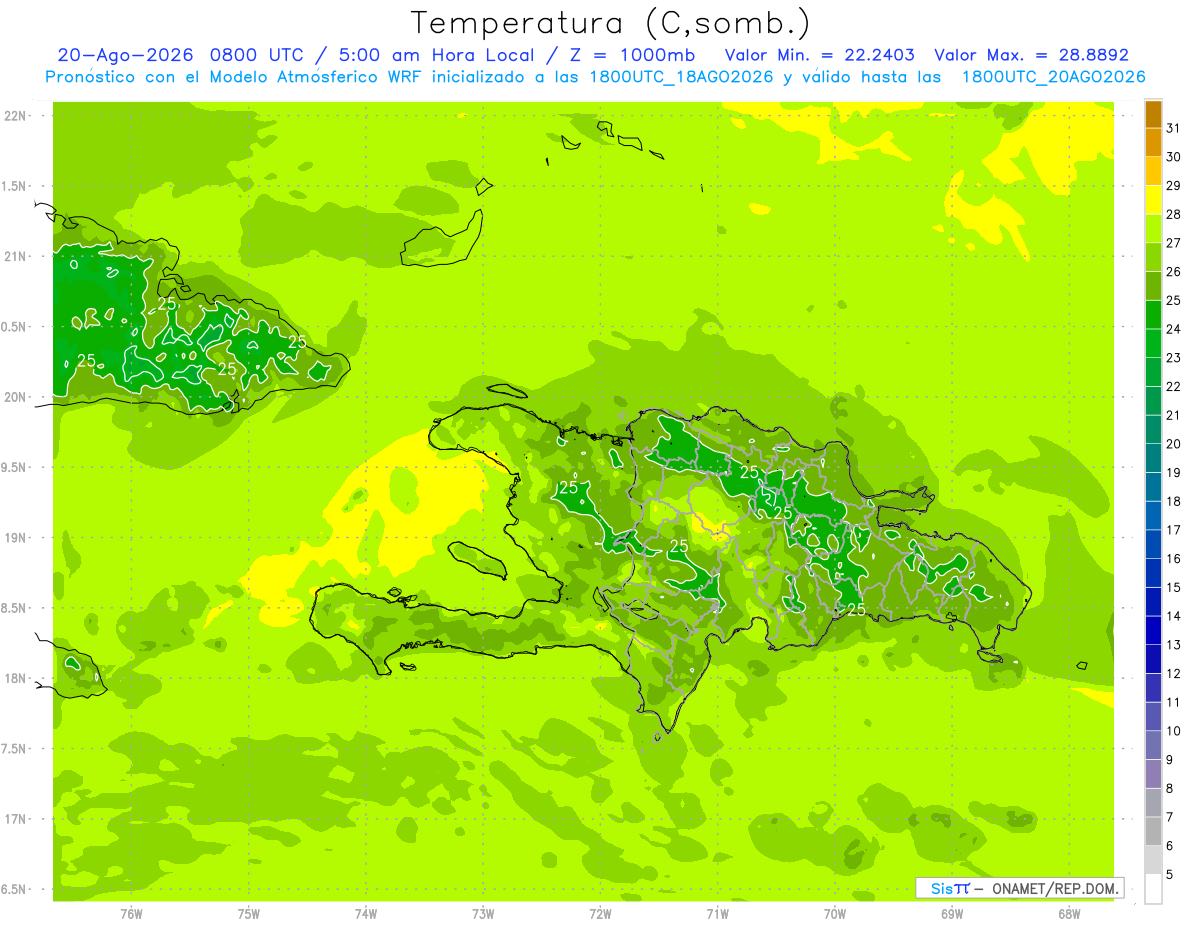Click the "ONAMET/REP.DOM." credit text

pyautogui.click(x=1054, y=888)
